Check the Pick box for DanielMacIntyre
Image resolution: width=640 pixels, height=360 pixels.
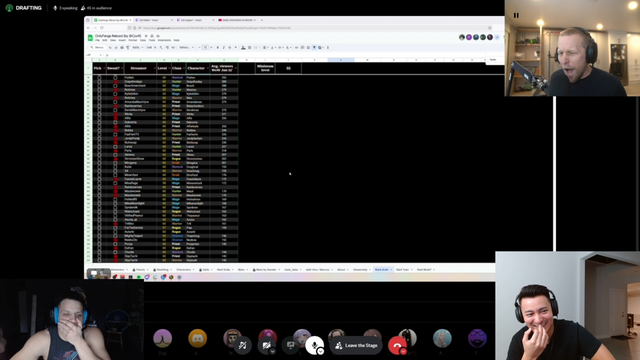[x=99, y=110]
